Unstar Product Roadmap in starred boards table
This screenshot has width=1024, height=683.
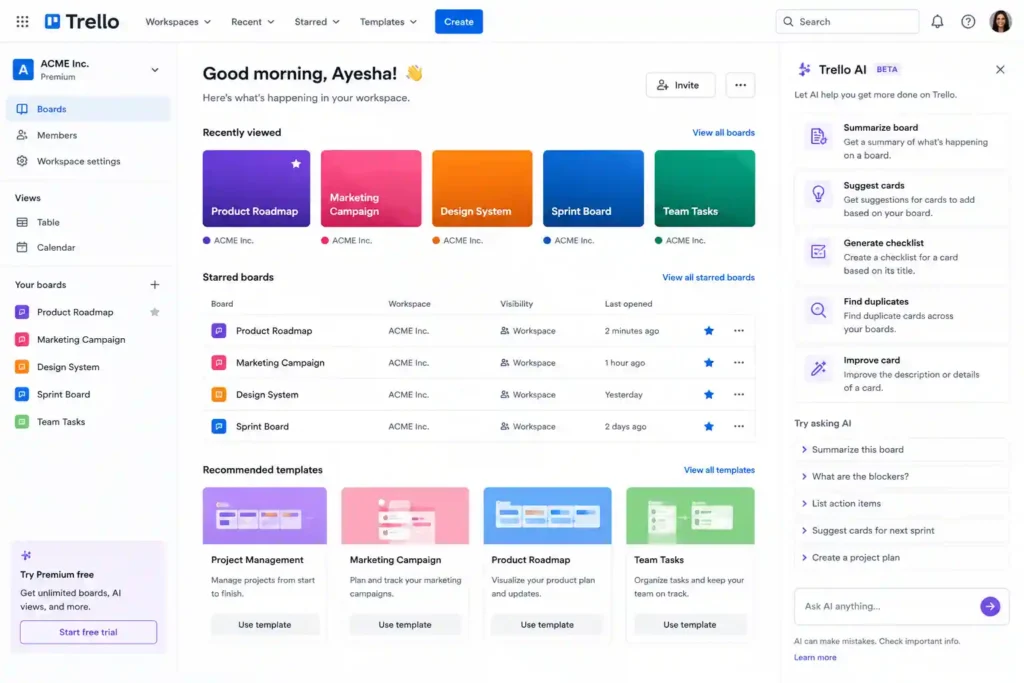pos(709,330)
